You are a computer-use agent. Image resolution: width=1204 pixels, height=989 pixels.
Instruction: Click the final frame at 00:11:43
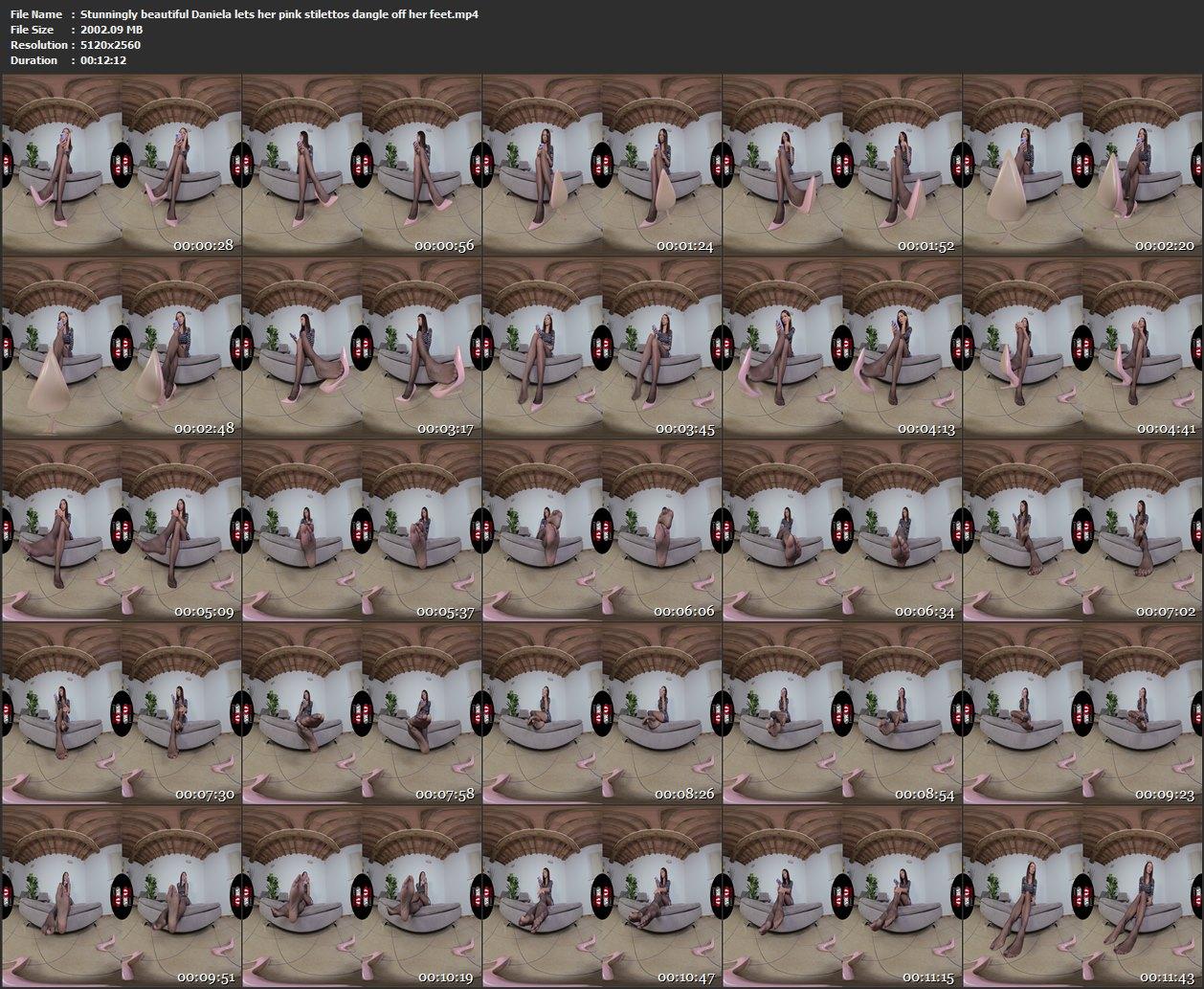coord(1082,897)
